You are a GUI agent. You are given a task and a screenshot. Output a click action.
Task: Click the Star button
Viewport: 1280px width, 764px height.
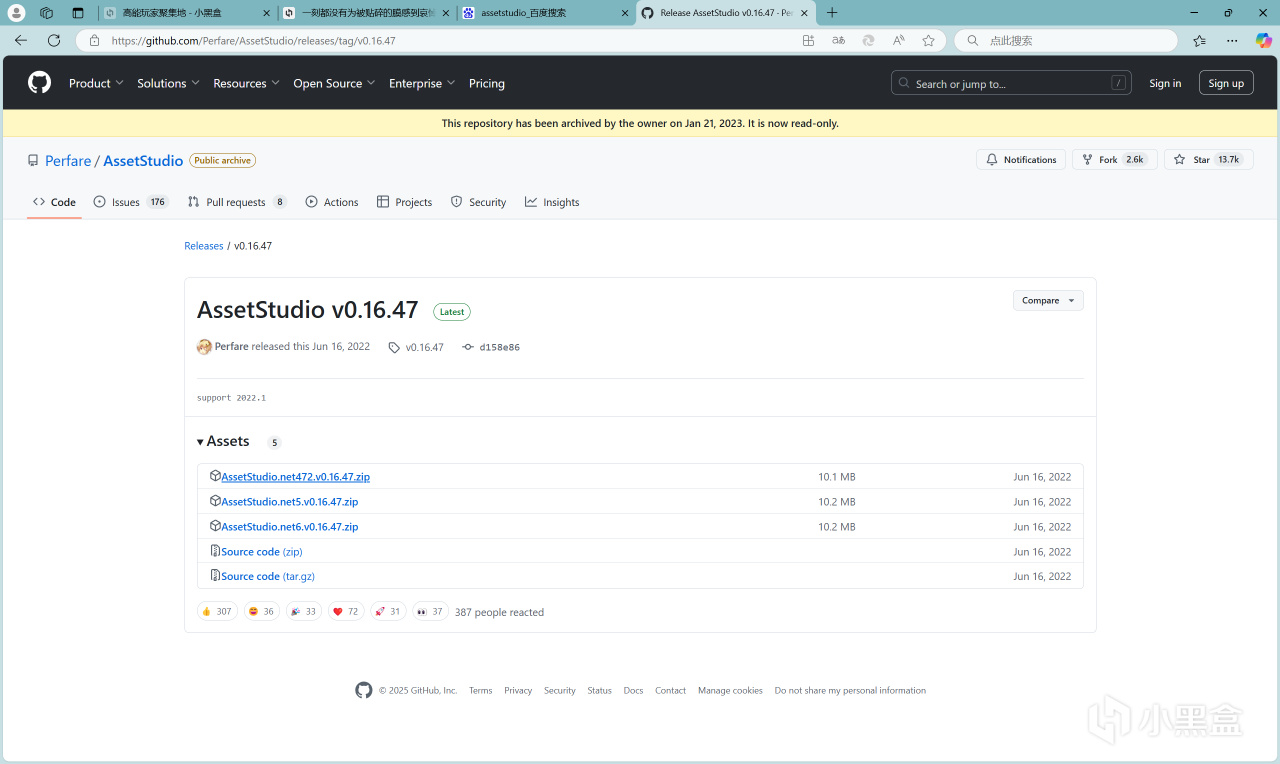click(1209, 160)
